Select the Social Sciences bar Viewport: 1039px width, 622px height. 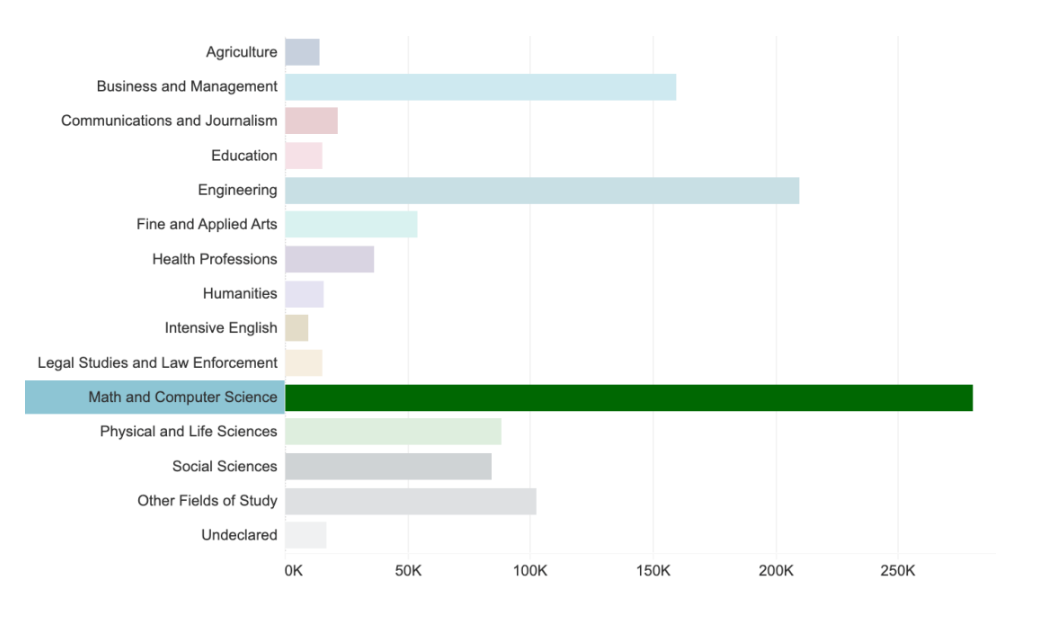click(388, 466)
